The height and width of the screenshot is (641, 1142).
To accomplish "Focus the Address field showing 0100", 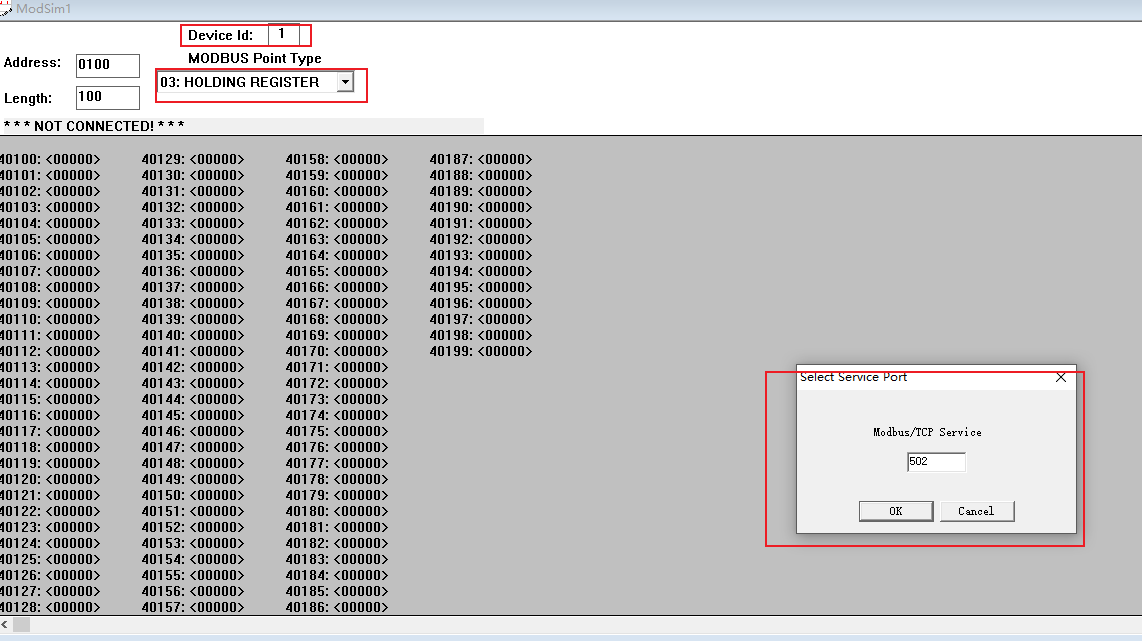I will [108, 65].
